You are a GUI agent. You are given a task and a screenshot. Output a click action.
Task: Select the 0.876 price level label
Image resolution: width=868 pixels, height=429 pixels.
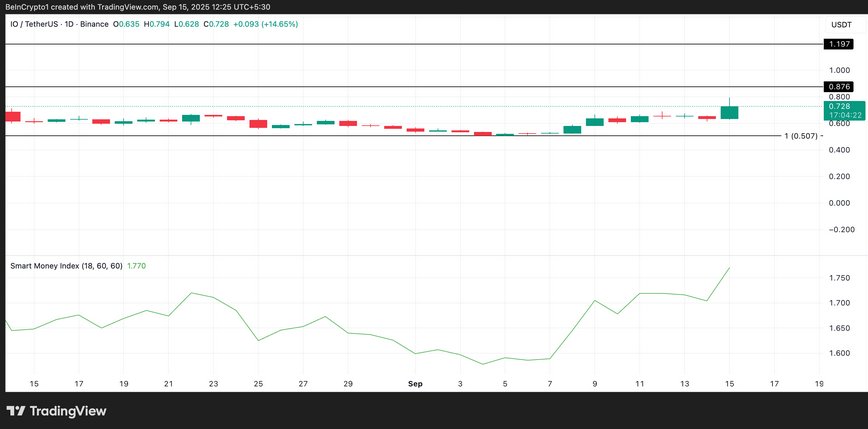pyautogui.click(x=838, y=87)
